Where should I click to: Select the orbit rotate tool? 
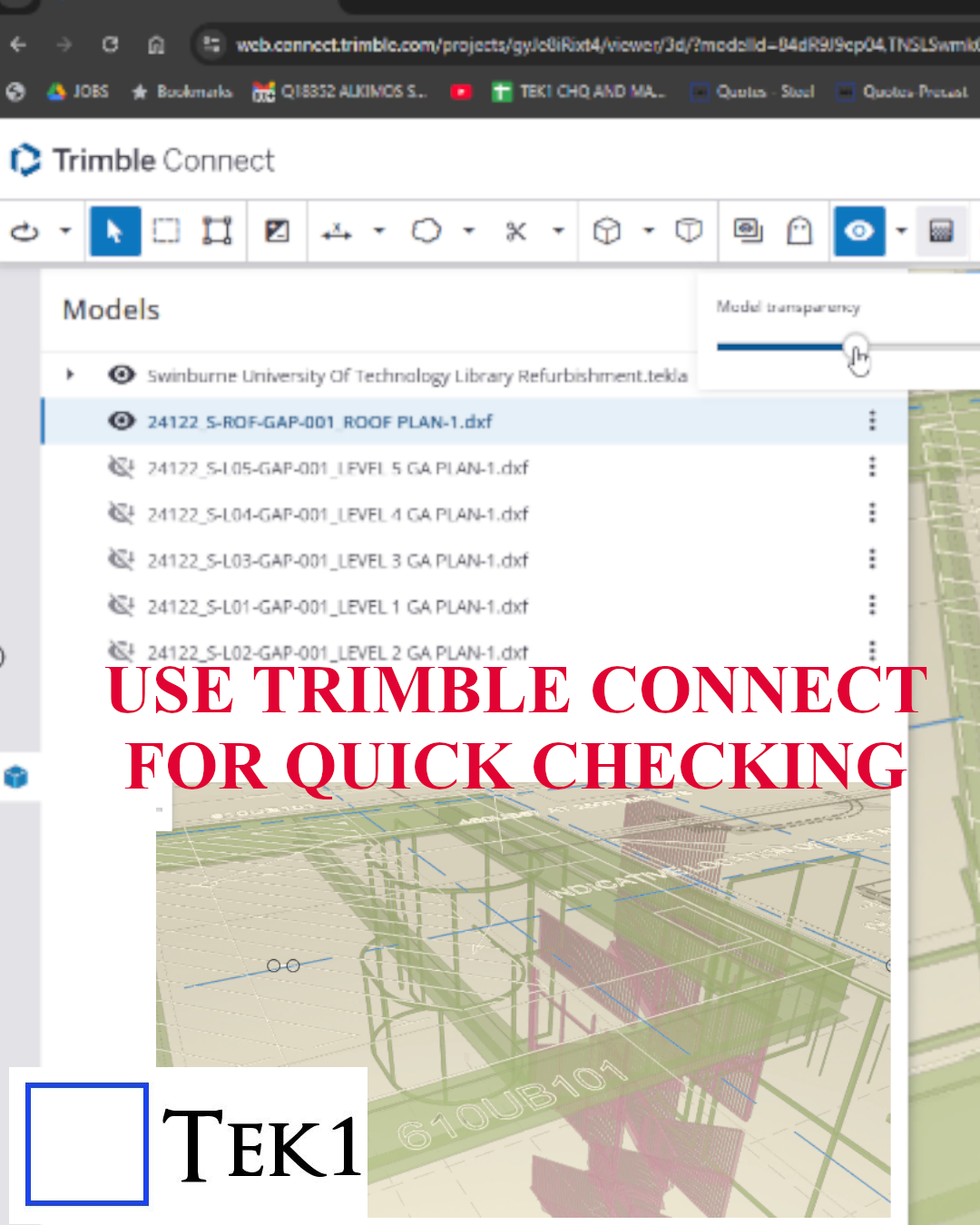24,231
